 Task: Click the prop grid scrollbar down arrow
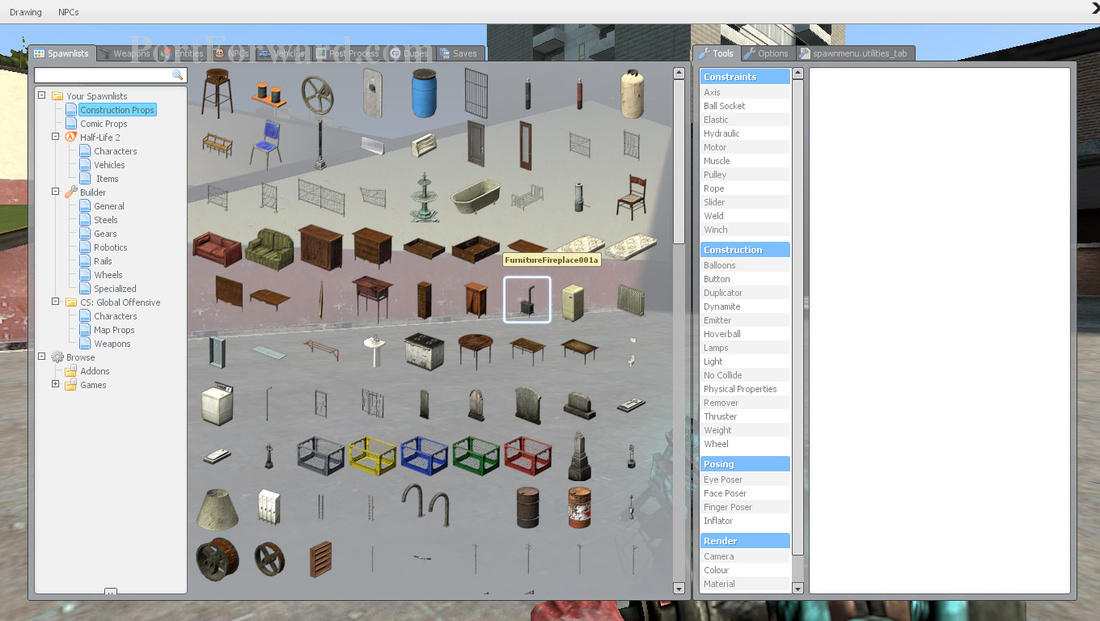678,589
